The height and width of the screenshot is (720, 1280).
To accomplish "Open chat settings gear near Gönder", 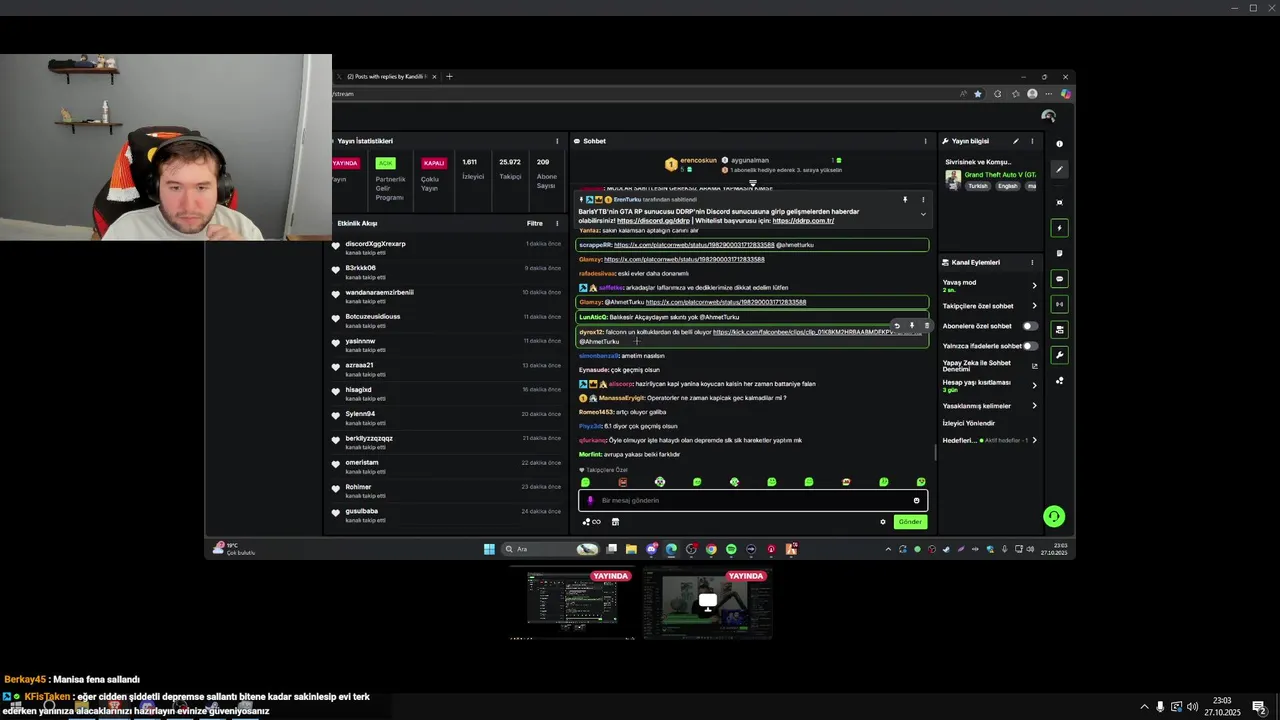I will tap(883, 522).
